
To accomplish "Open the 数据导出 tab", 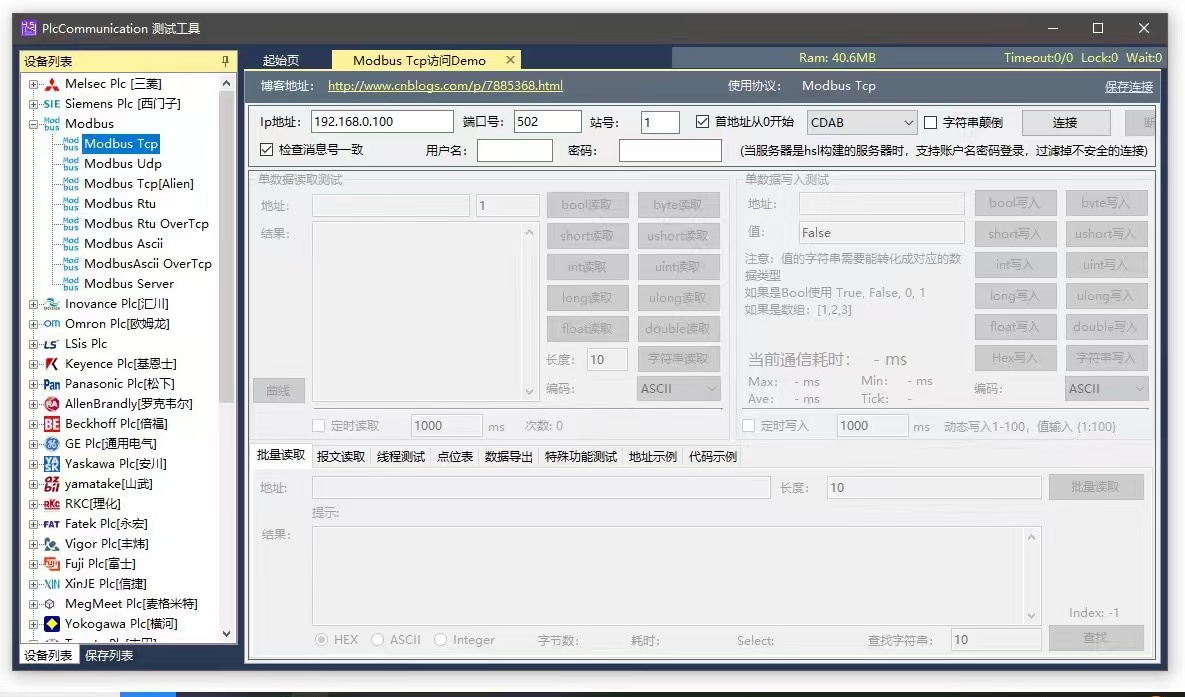I will pyautogui.click(x=509, y=457).
